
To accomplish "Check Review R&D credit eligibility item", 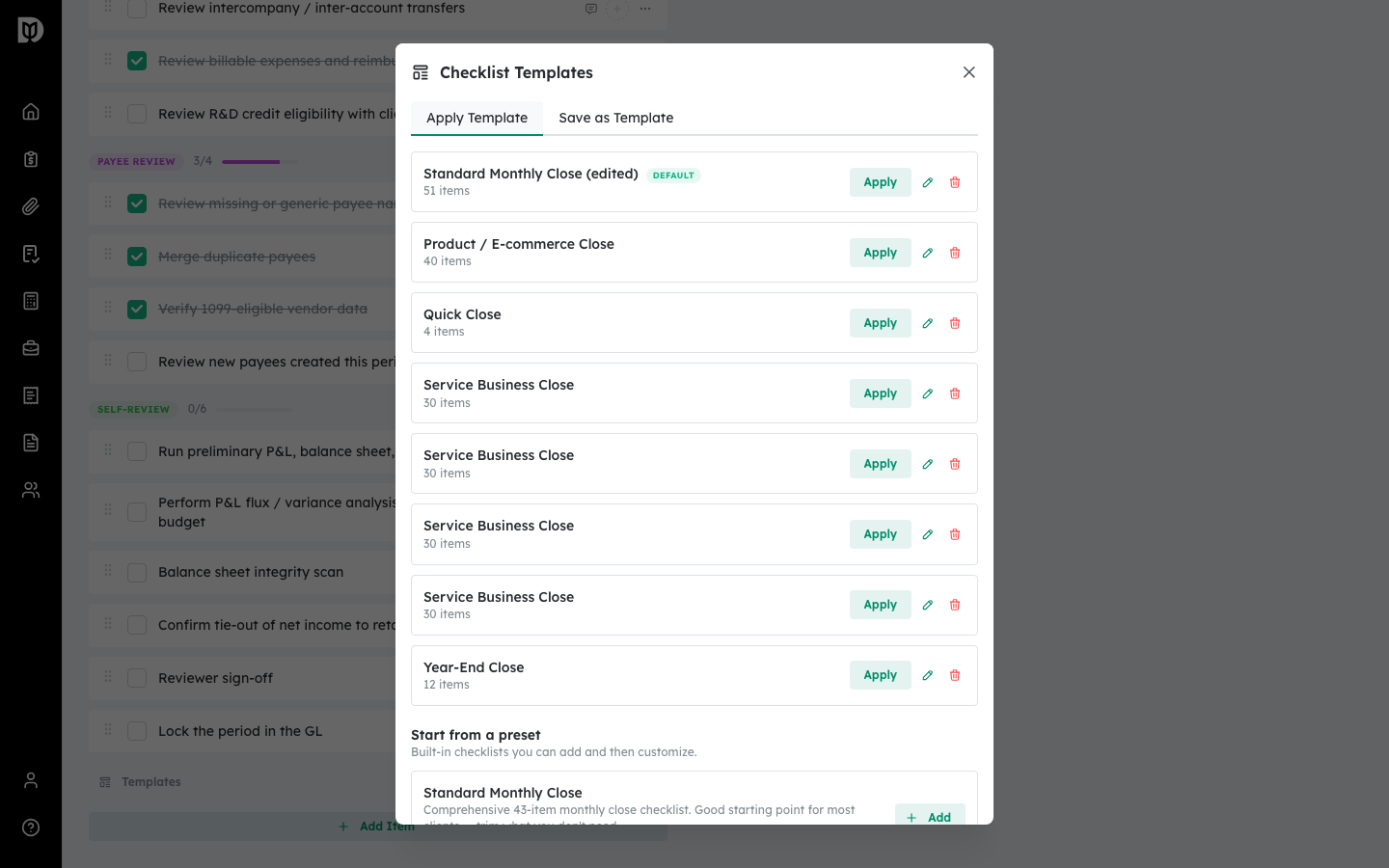I will click(x=137, y=114).
